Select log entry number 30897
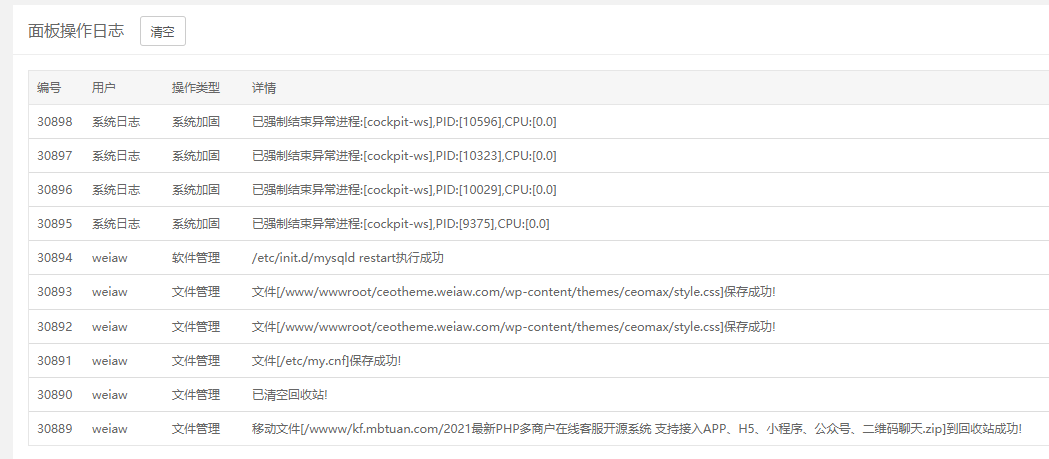This screenshot has height=459, width=1049. coord(54,156)
